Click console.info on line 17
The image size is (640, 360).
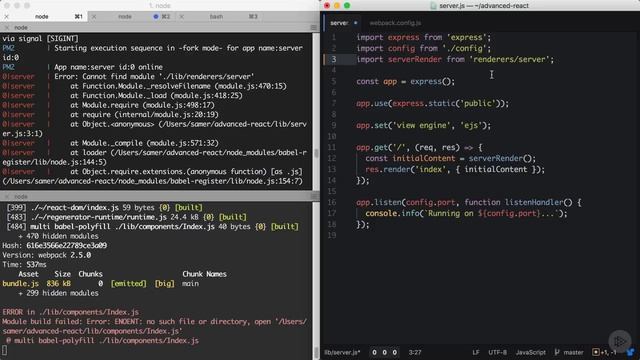392,213
